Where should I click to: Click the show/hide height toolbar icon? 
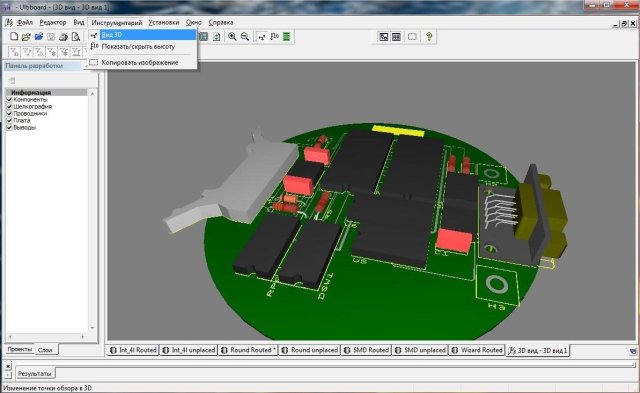274,37
